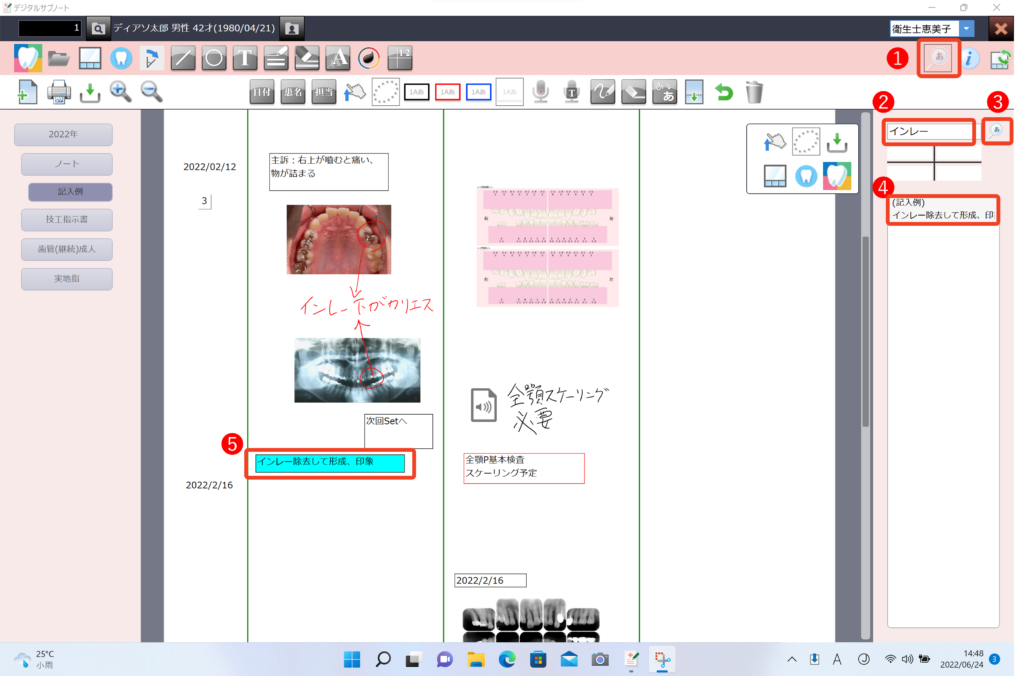Expand the 2022年 year section
This screenshot has height=676, width=1024.
pyautogui.click(x=63, y=135)
